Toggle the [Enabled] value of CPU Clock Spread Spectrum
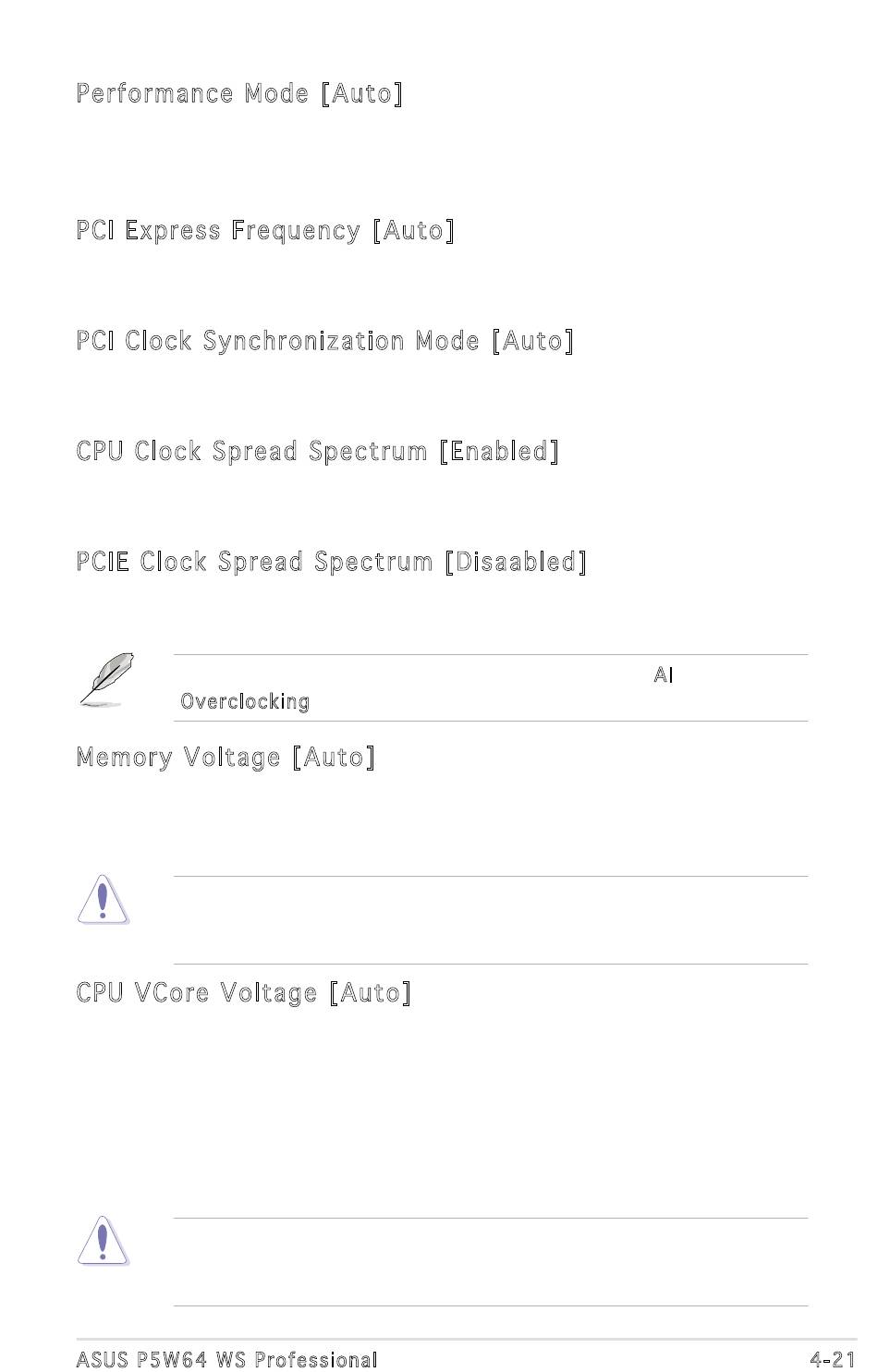 click(500, 451)
